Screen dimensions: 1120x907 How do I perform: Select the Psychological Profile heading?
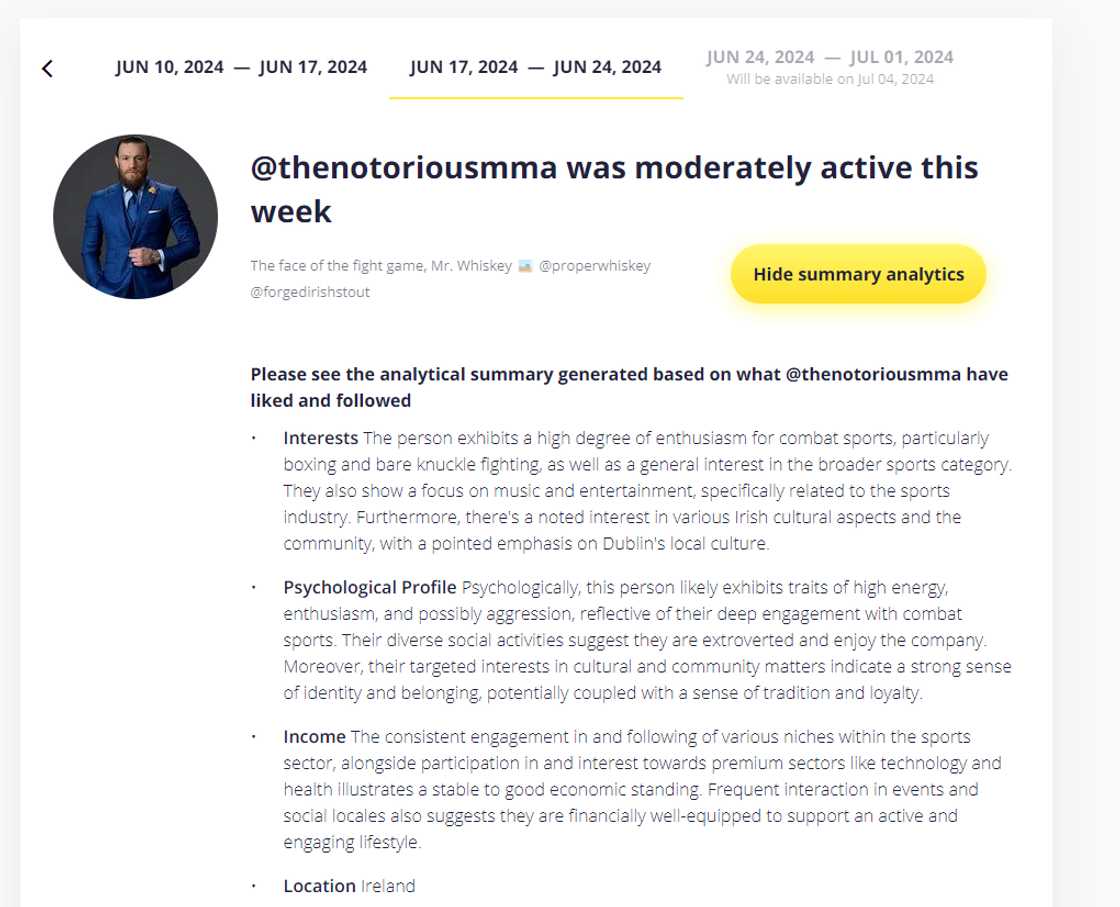click(370, 587)
